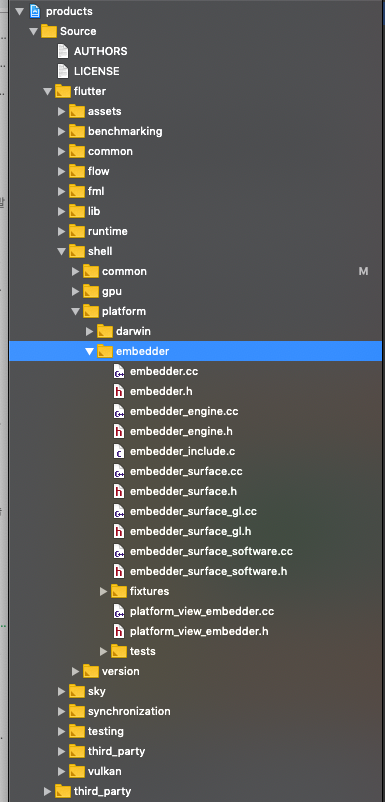Click the C++ icon for embedder_surface_gl.cc

(x=119, y=511)
